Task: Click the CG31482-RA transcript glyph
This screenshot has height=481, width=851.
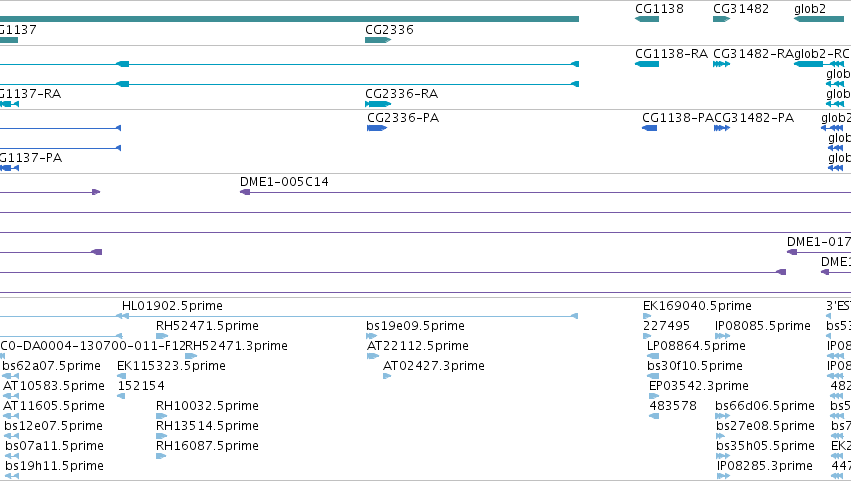Action: [x=721, y=64]
